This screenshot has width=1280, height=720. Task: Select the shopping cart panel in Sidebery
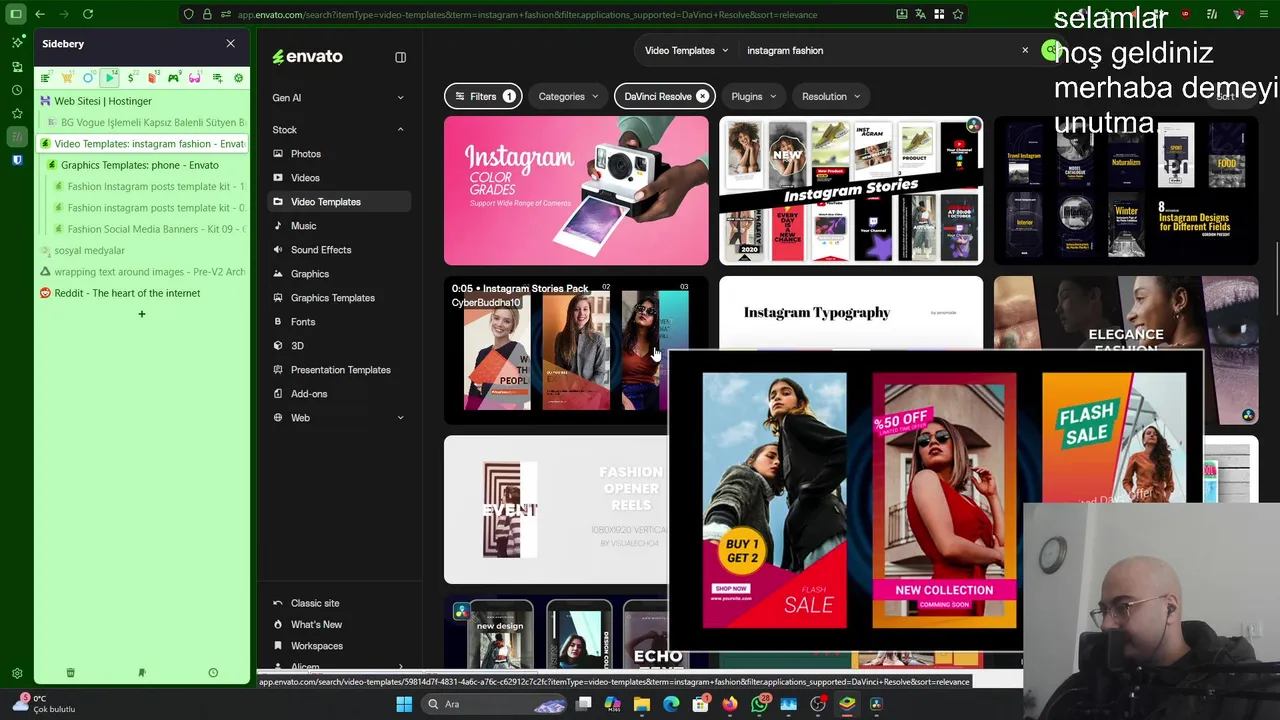67,78
